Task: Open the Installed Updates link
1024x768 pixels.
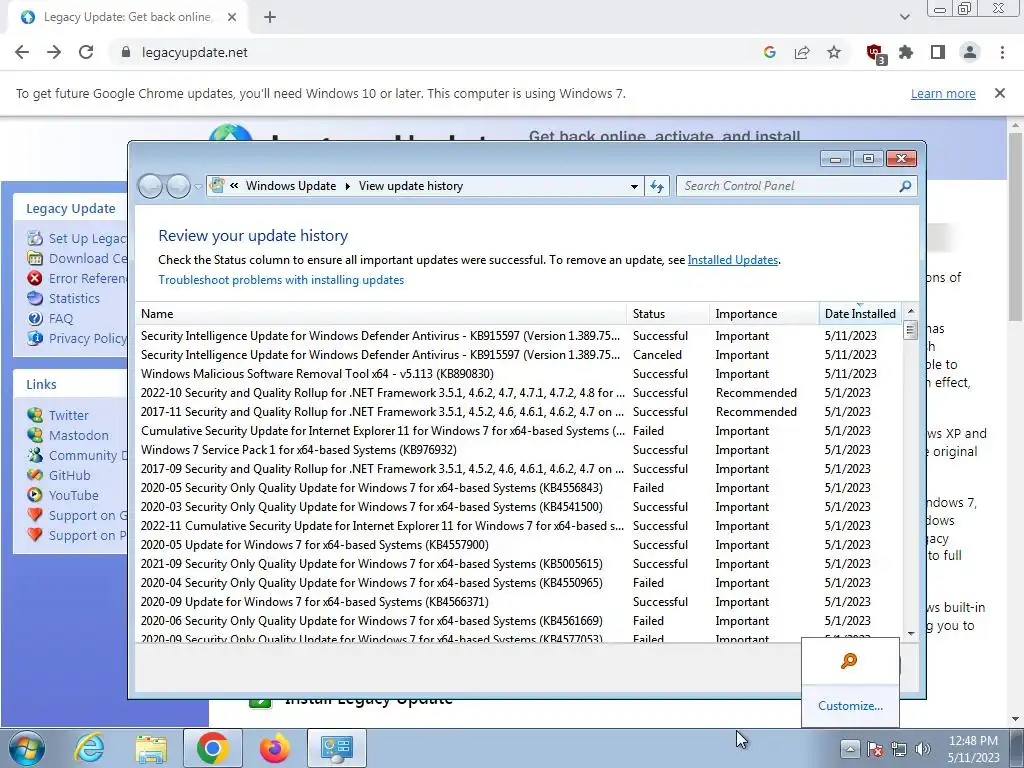Action: click(733, 260)
